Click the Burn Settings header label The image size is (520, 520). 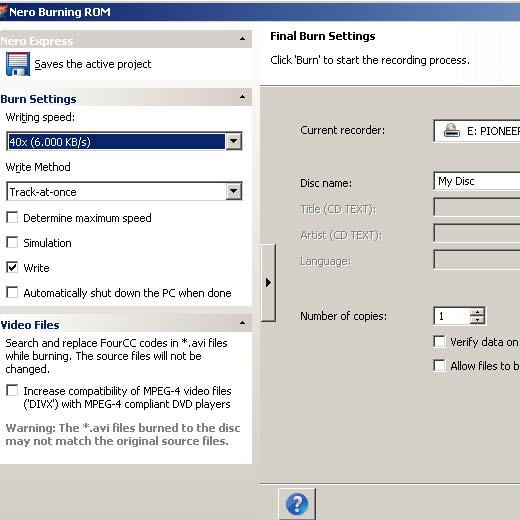pos(38,99)
